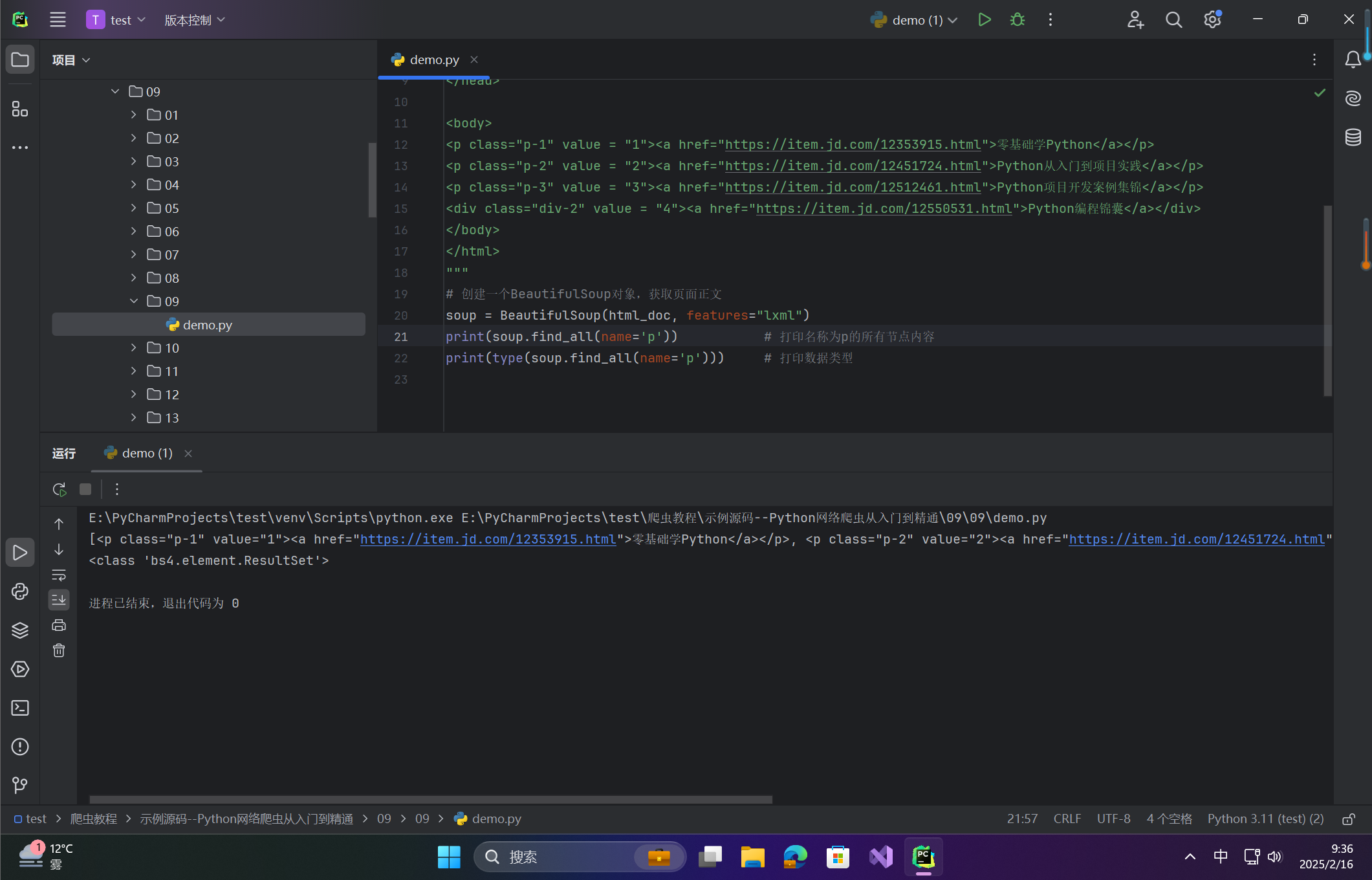1372x880 pixels.
Task: Click the editor vertical scrollbar
Action: 1328,300
